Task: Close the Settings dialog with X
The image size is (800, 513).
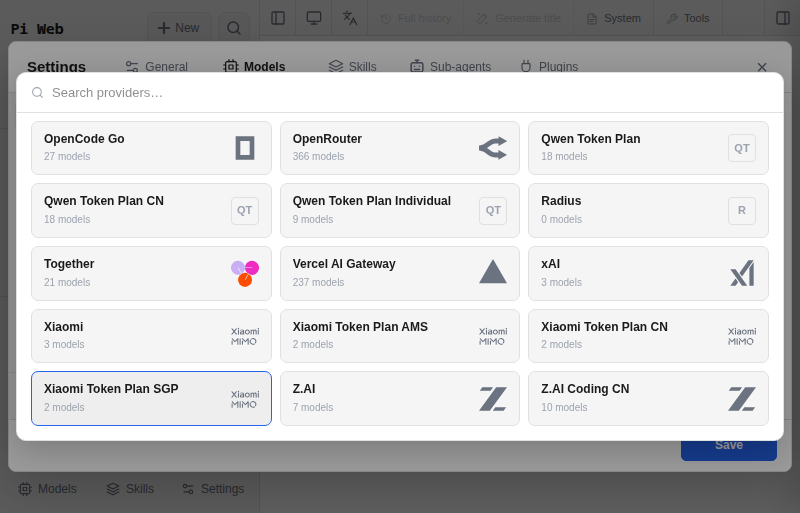Action: [762, 67]
